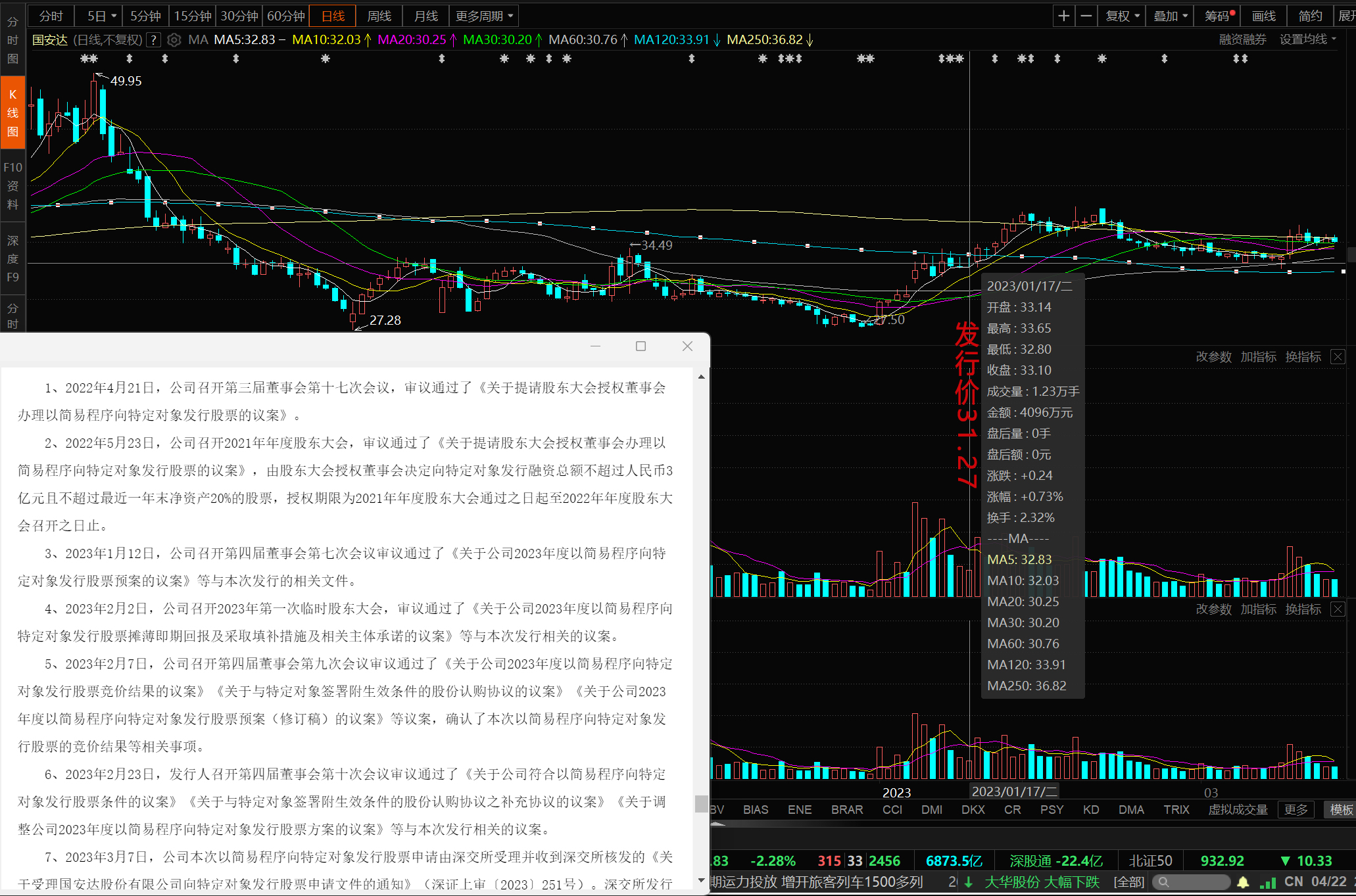The image size is (1356, 896).
Task: Open the MA settings gear icon
Action: tap(174, 39)
